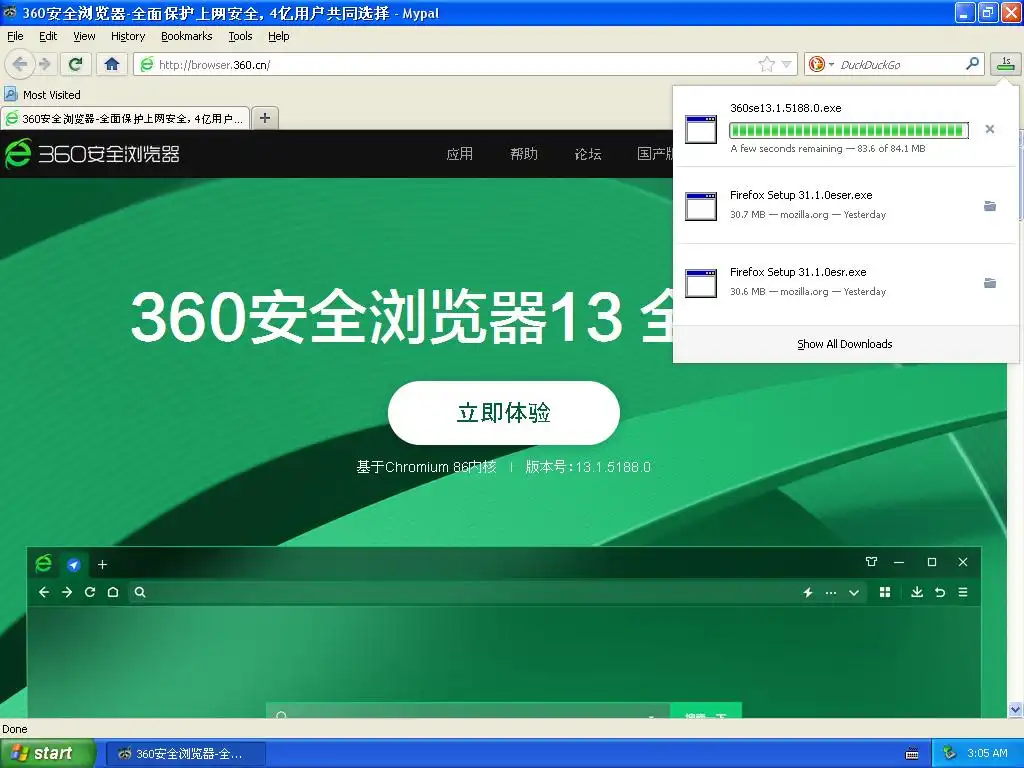Click the refresh icon in mockup toolbar
Screen dimensions: 1024x768
click(90, 592)
